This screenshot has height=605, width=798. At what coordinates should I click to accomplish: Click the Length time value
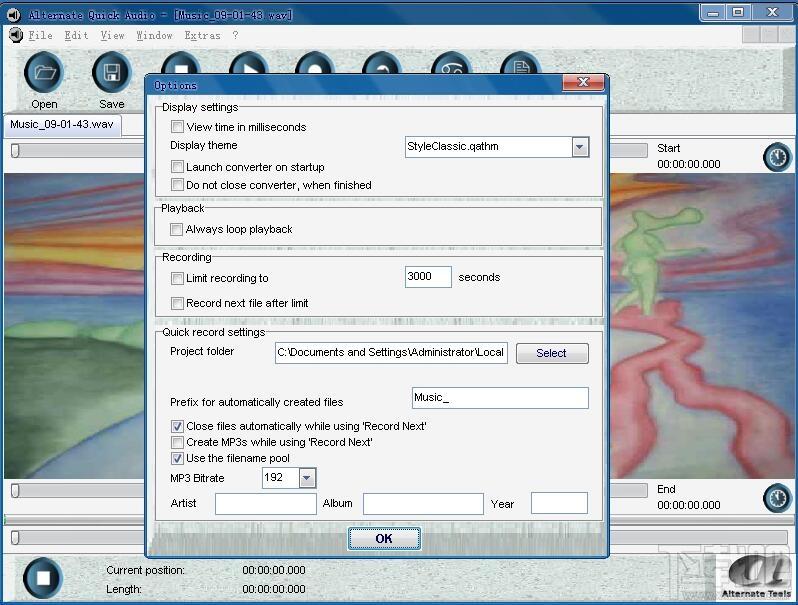coord(274,589)
